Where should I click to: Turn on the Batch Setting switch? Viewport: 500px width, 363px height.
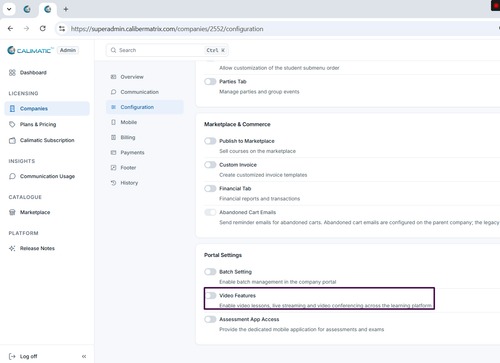(210, 272)
